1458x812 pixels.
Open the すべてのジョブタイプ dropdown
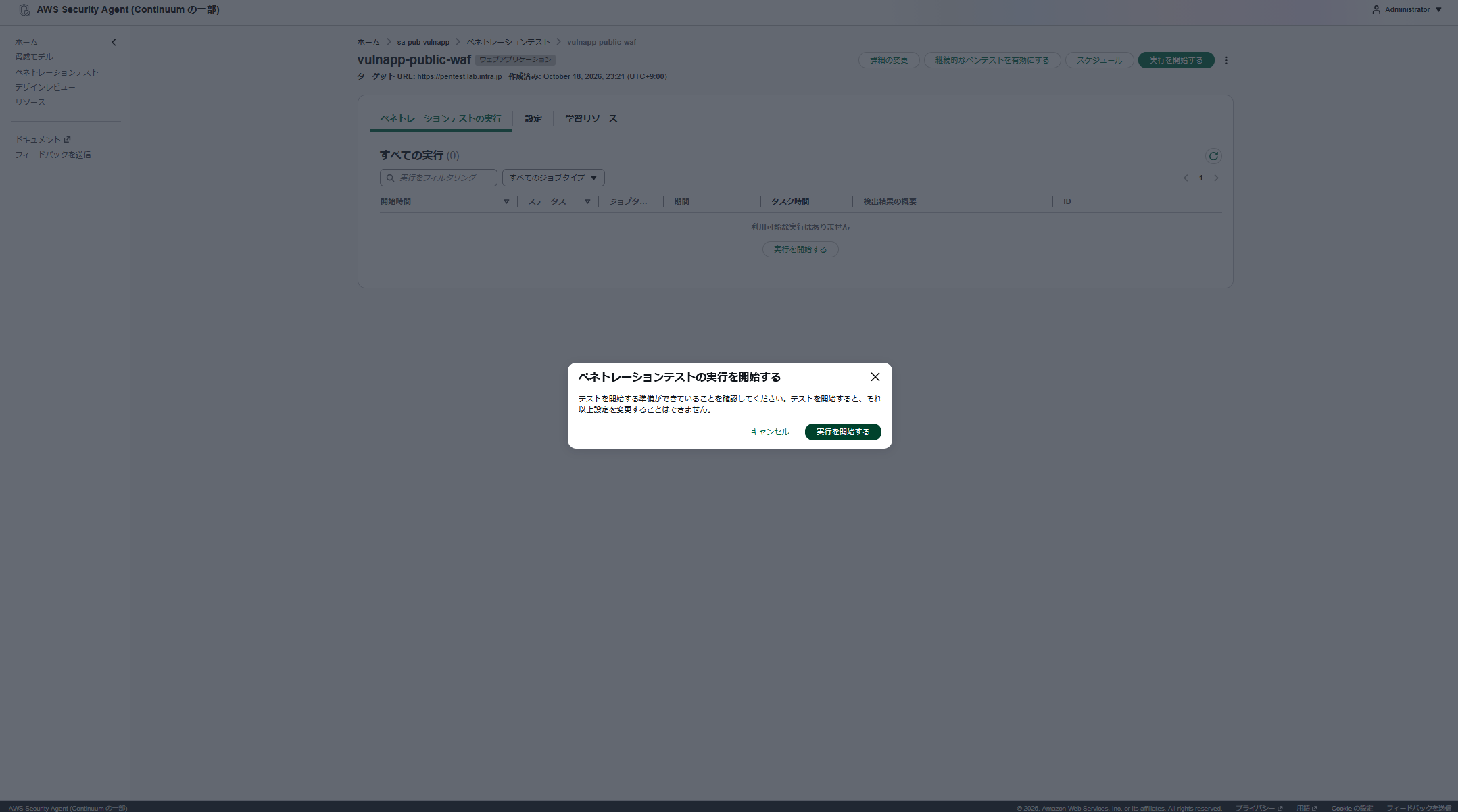[x=553, y=178]
